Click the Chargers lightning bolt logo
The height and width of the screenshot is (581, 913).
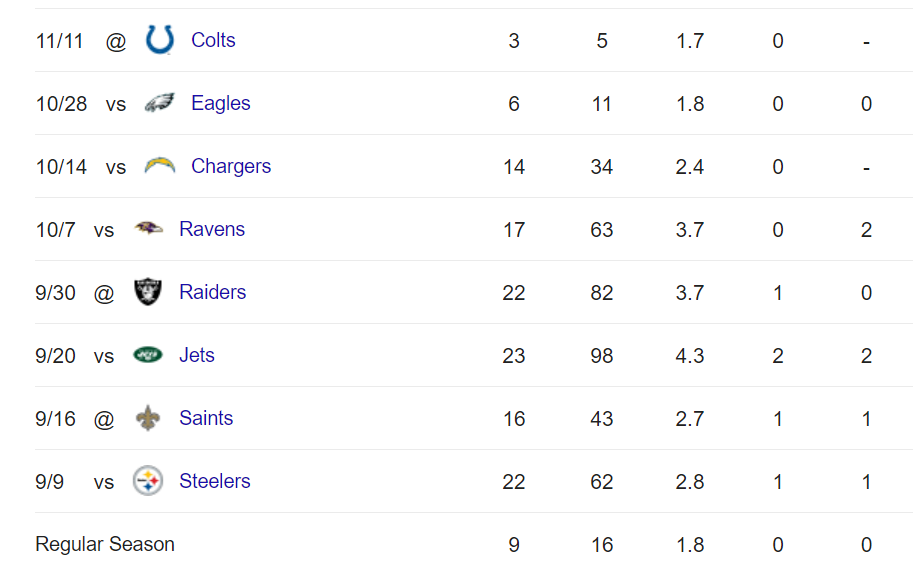point(160,166)
